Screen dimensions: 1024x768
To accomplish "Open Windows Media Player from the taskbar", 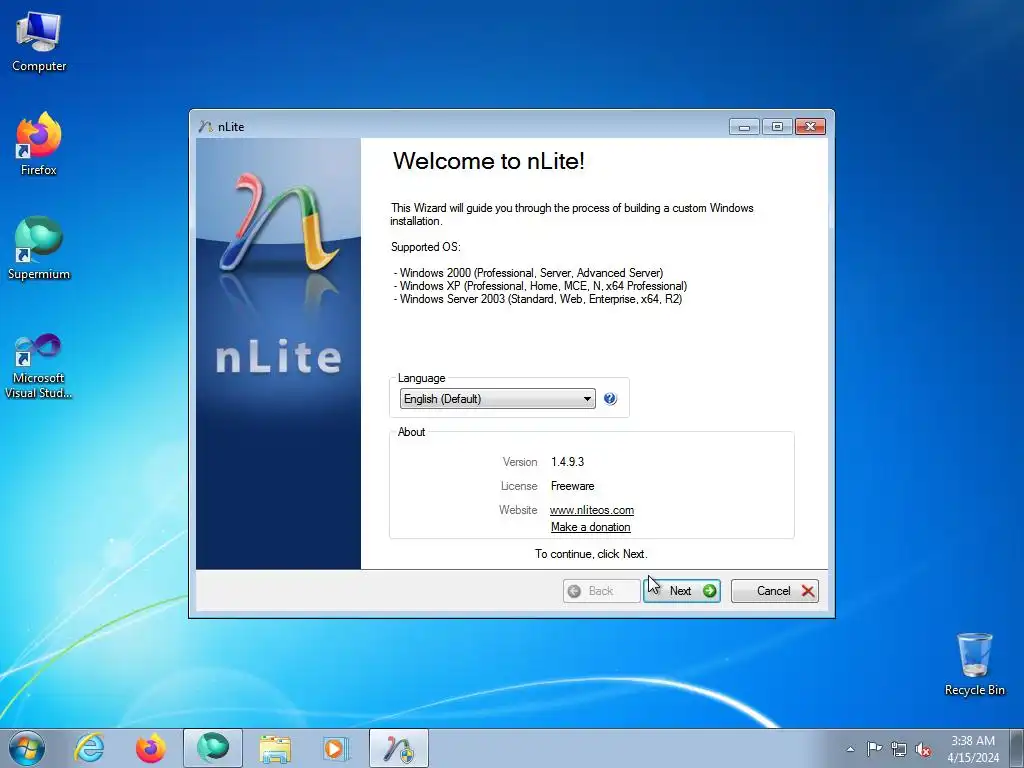I will [337, 748].
